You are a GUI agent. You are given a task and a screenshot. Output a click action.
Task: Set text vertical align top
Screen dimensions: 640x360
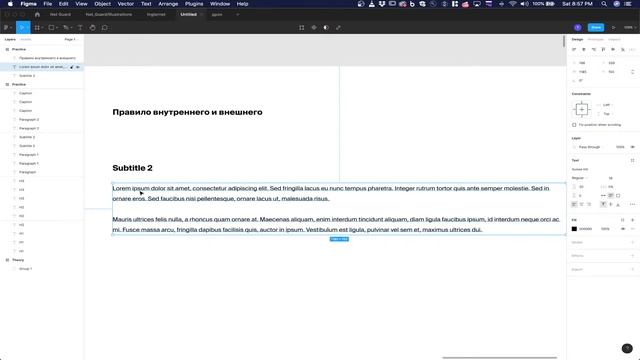point(603,204)
